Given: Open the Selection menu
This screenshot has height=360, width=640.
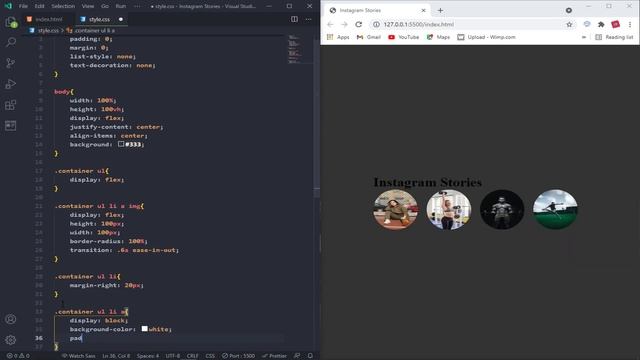Looking at the screenshot, I should pos(63,6).
